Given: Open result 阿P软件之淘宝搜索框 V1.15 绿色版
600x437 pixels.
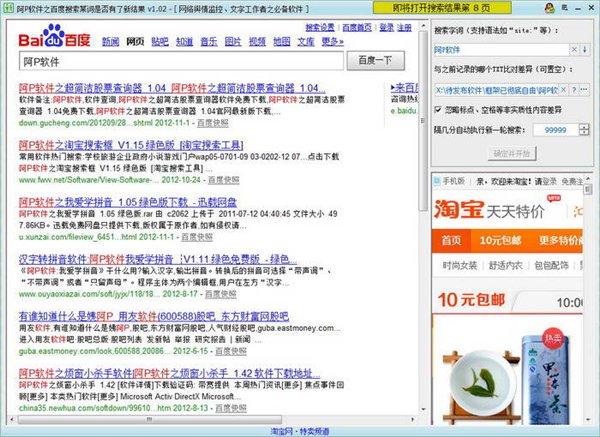Looking at the screenshot, I should (131, 145).
